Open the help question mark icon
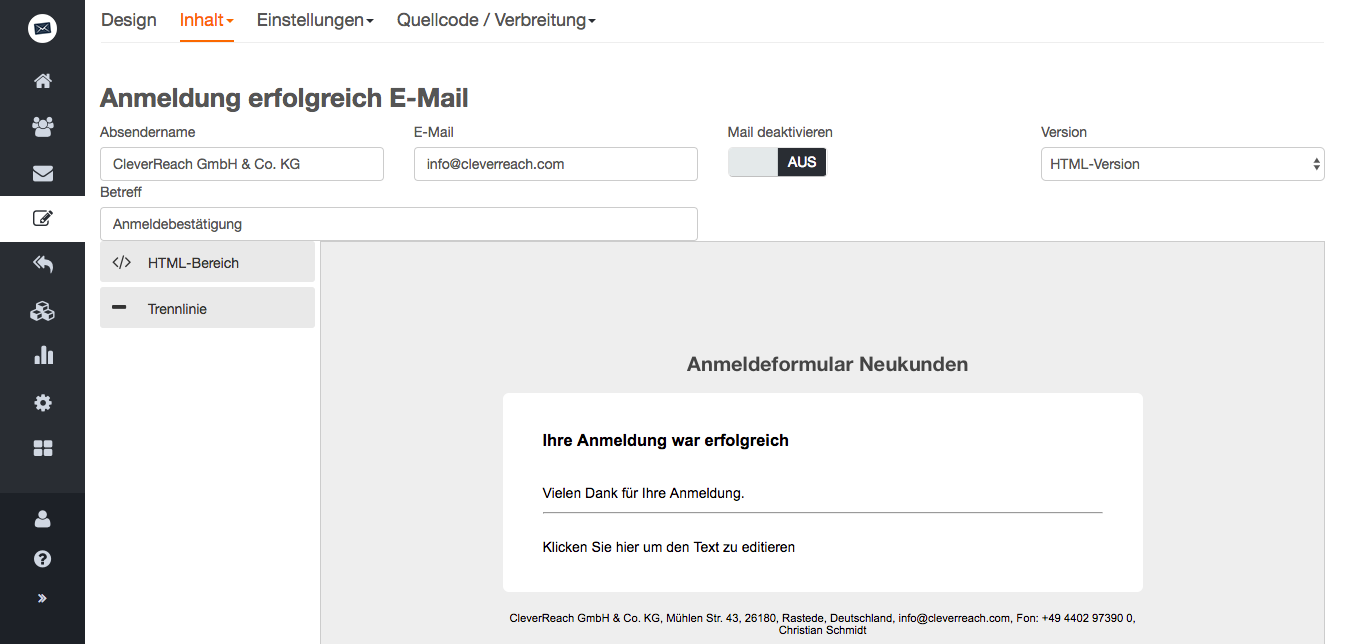The height and width of the screenshot is (644, 1361). pyautogui.click(x=42, y=559)
